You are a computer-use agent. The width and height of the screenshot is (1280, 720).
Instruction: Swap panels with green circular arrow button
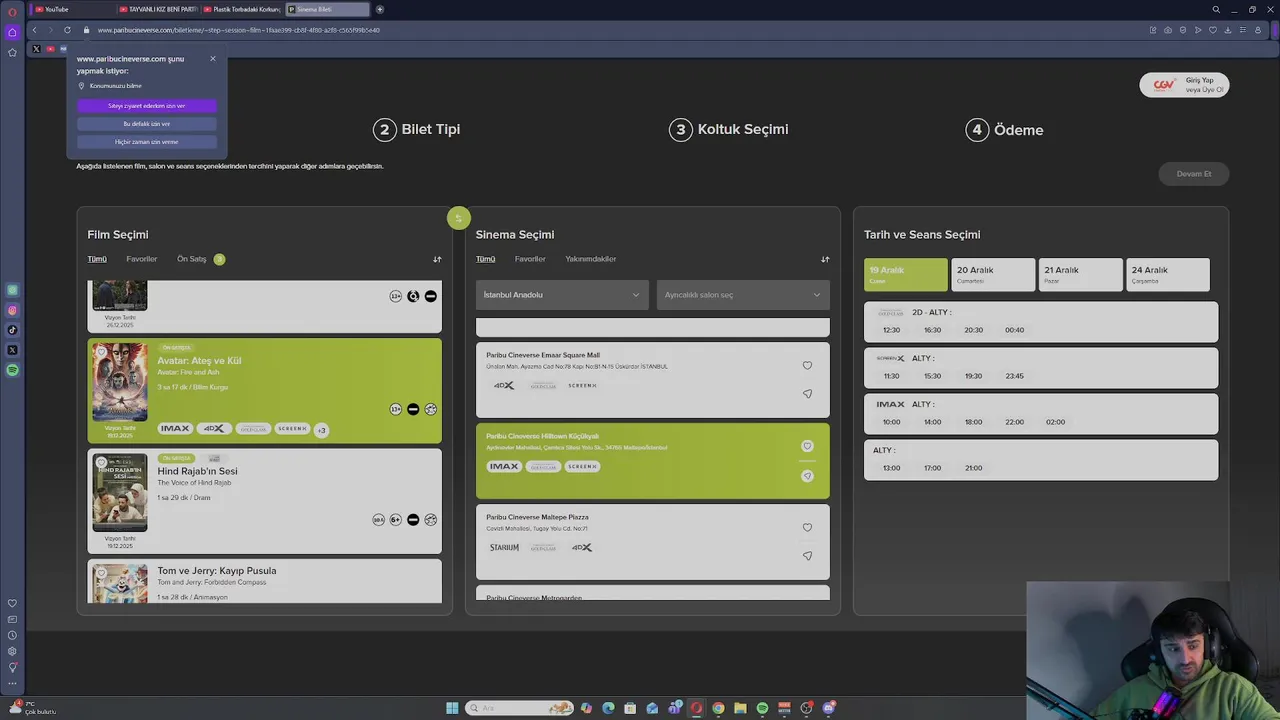point(459,218)
